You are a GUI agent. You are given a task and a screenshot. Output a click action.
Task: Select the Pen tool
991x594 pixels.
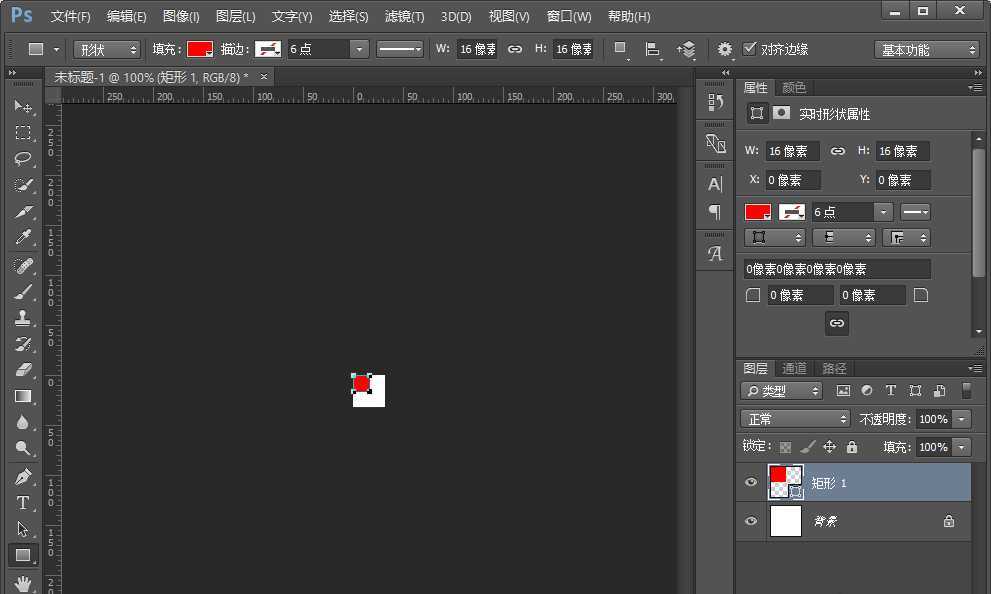pos(23,477)
